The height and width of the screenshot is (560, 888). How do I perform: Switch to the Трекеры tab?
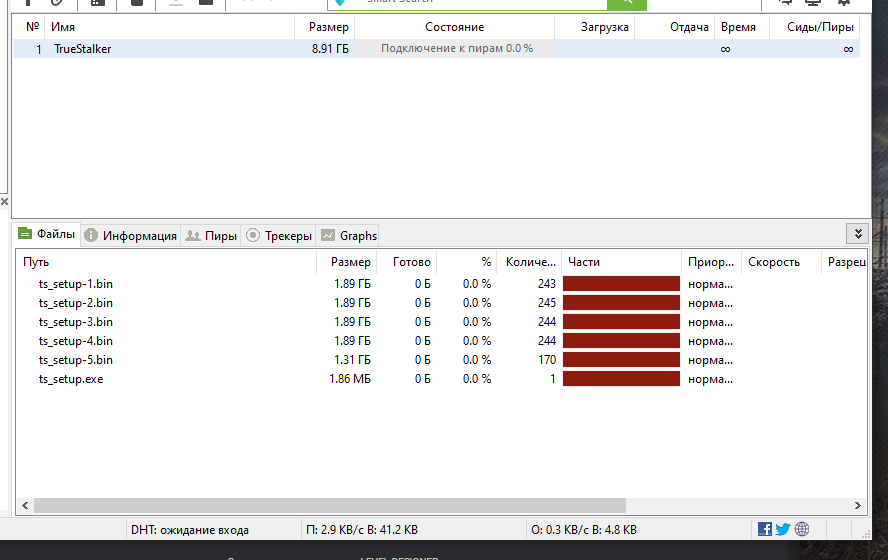279,236
